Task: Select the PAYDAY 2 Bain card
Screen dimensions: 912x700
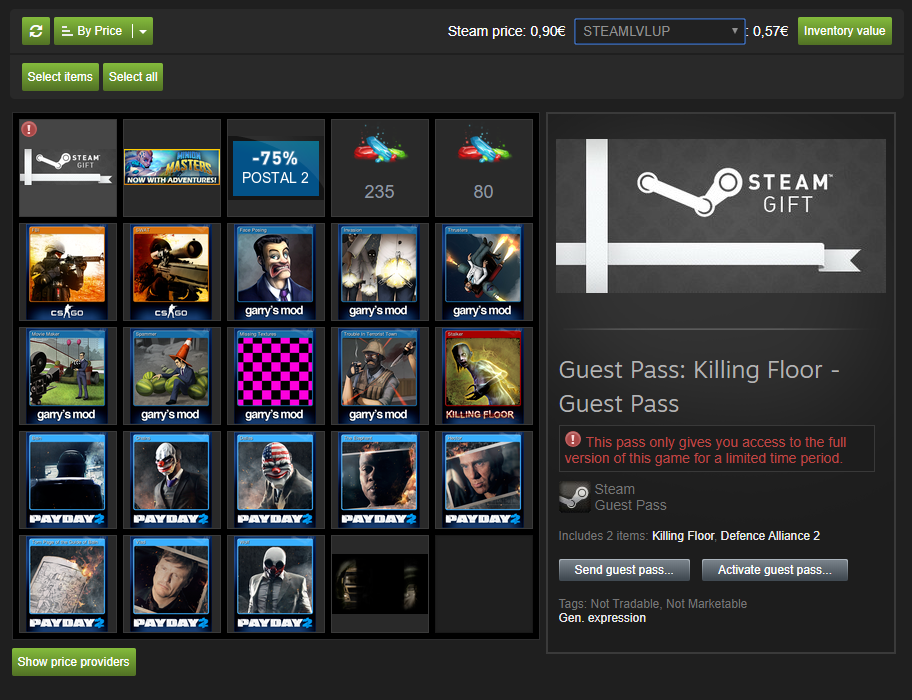Action: [68, 480]
